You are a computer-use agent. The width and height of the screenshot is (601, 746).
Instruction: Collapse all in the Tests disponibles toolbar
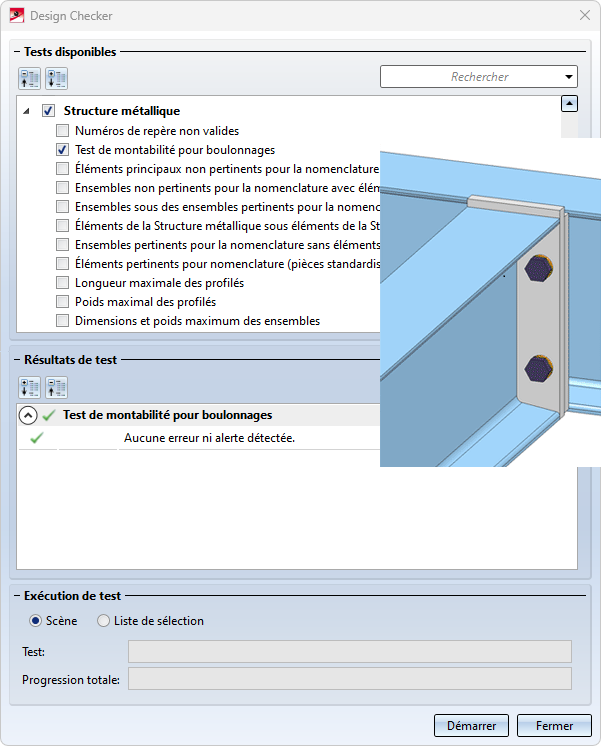tap(30, 79)
